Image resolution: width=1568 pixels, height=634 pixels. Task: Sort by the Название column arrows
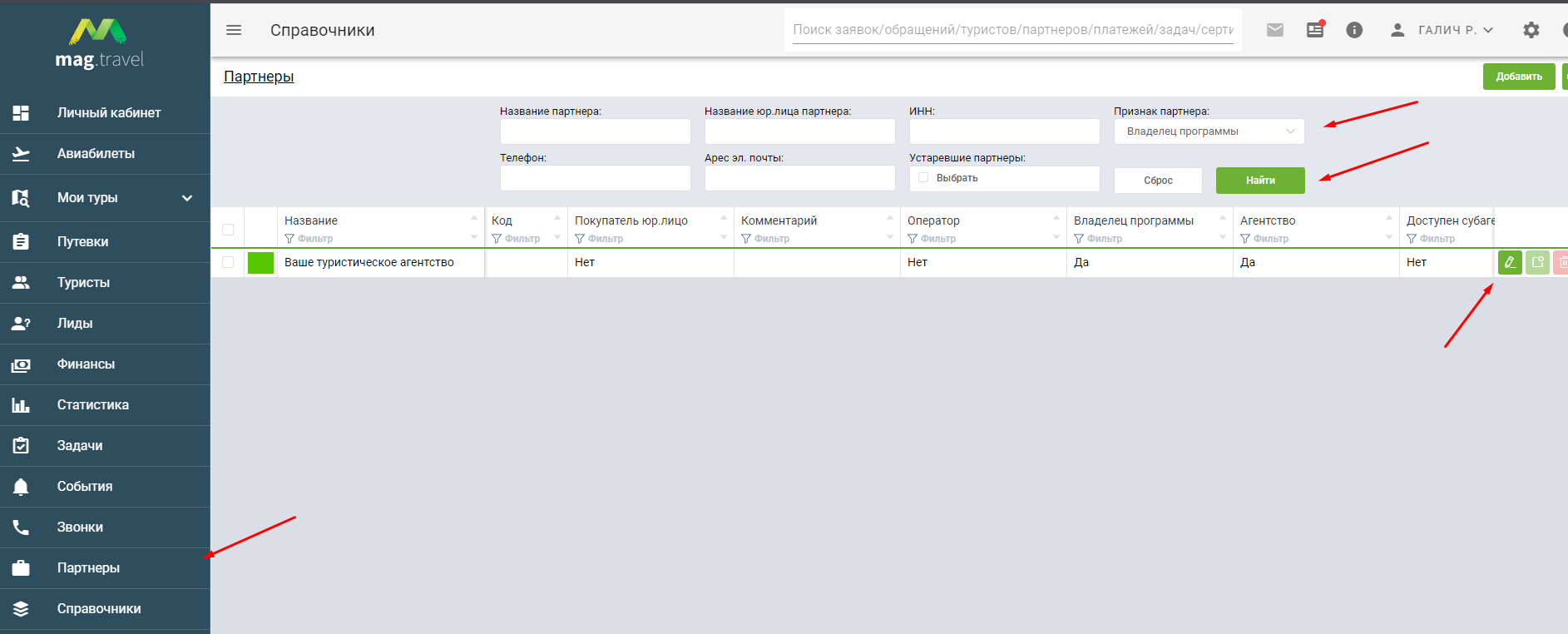474,227
